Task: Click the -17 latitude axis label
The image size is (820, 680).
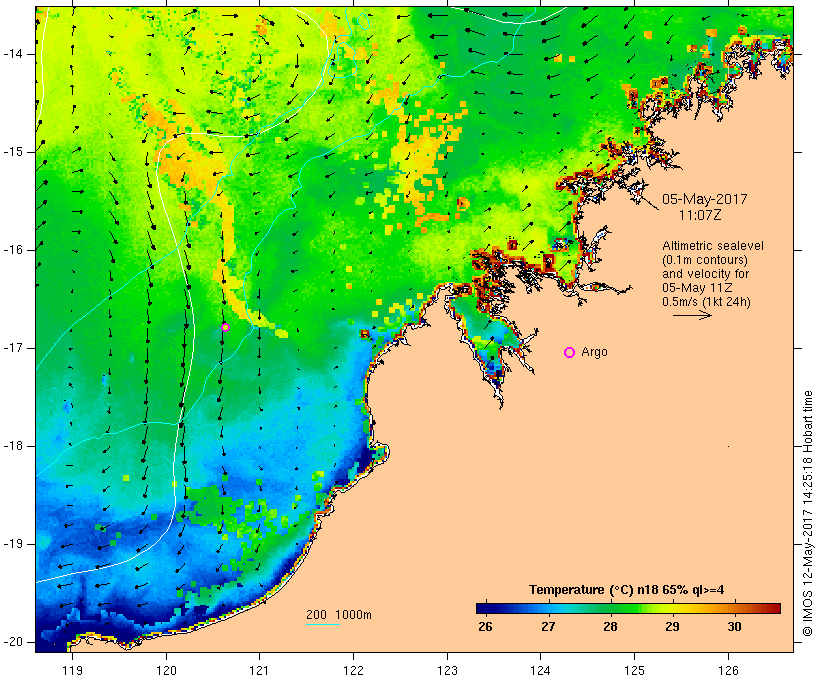Action: (13, 348)
